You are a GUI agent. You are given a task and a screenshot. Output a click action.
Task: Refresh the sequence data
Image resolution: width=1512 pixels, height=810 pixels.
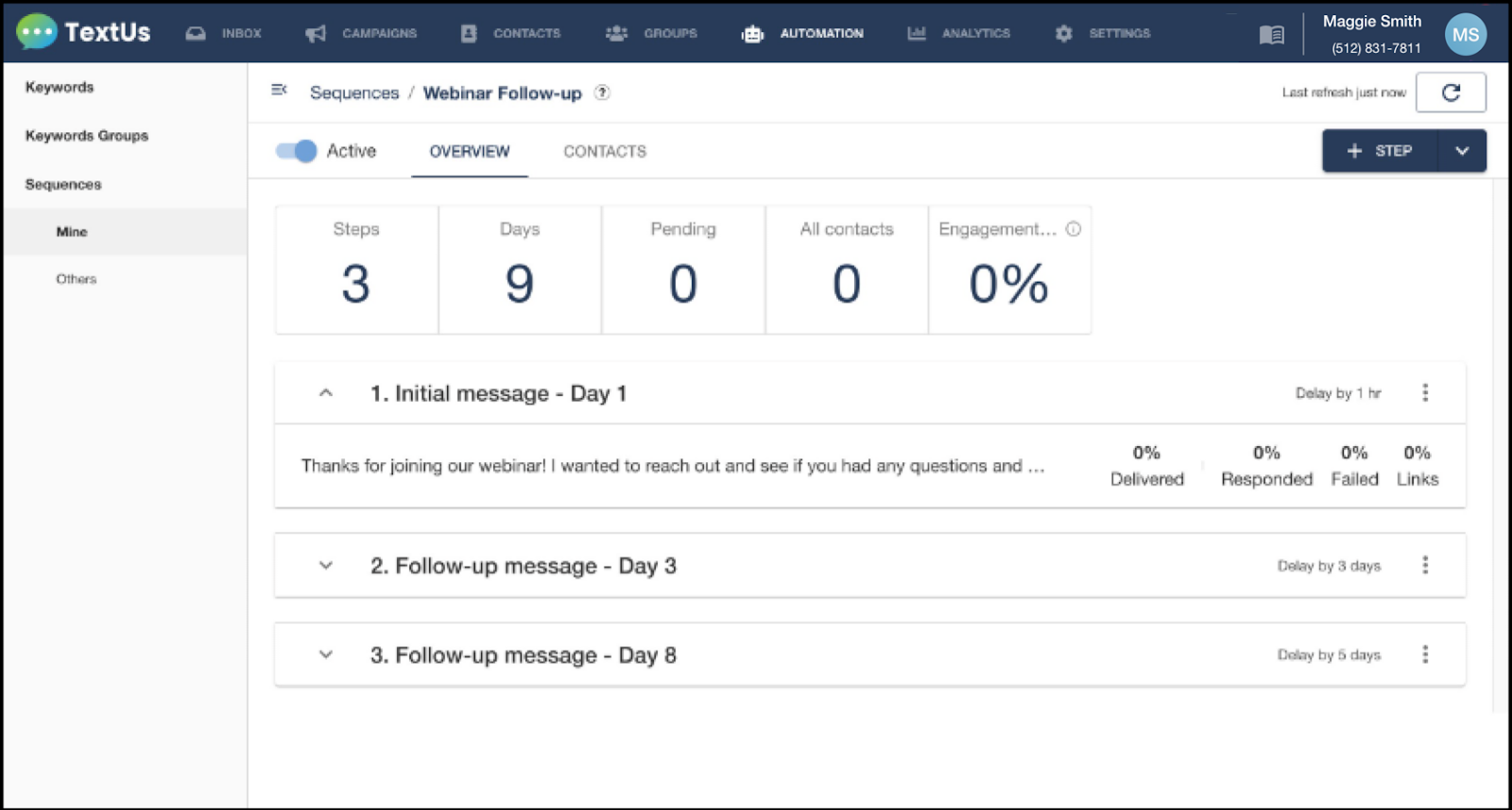click(1451, 93)
